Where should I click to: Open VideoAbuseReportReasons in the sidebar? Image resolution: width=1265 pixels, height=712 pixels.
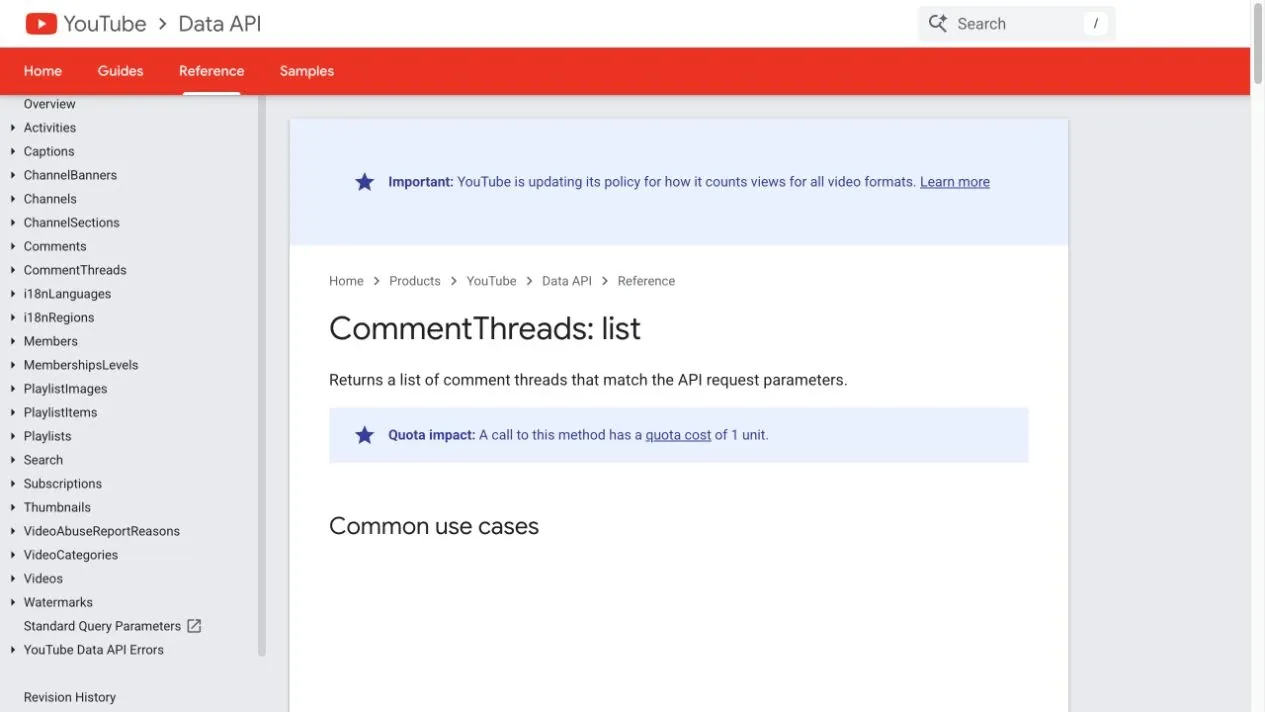[x=102, y=531]
